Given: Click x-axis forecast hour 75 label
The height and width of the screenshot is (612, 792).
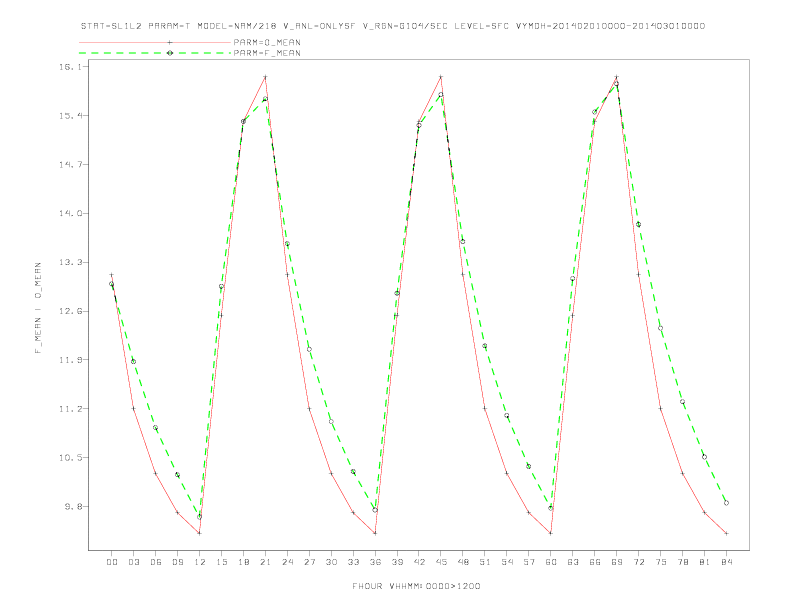Looking at the screenshot, I should click(x=661, y=562).
